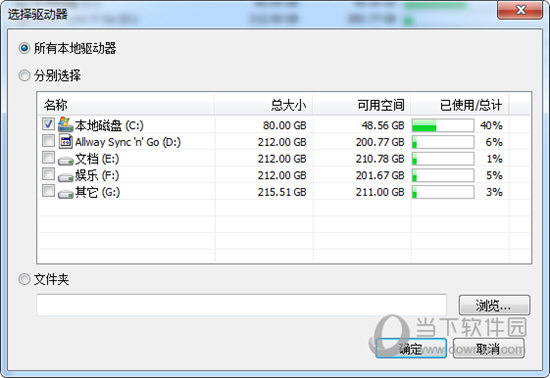Select the 分别选择 radio button
The image size is (550, 378).
(24, 75)
